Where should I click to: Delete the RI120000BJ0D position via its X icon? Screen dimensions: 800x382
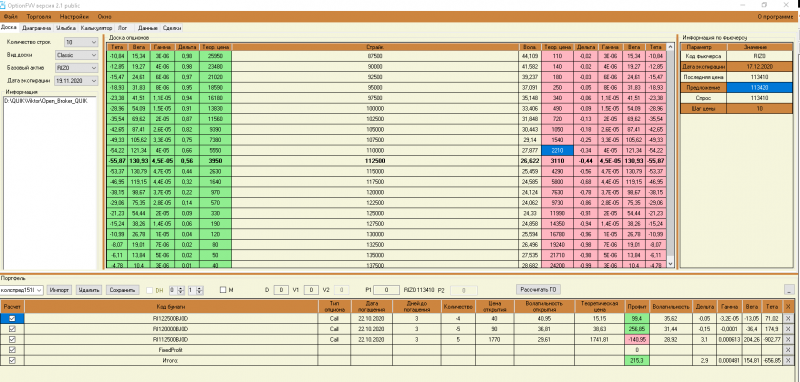pos(789,329)
